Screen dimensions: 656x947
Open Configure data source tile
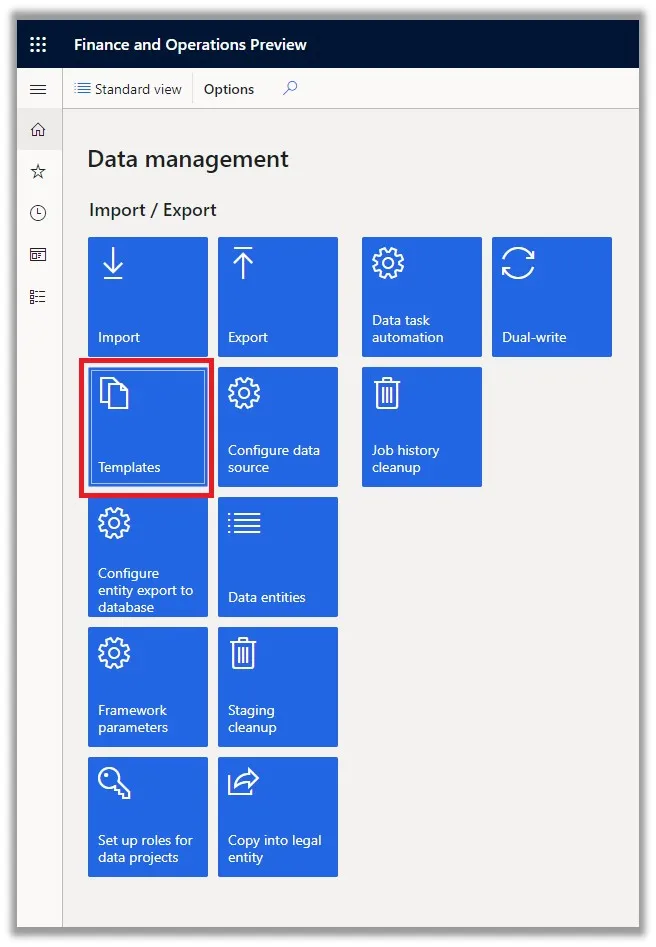pos(278,427)
